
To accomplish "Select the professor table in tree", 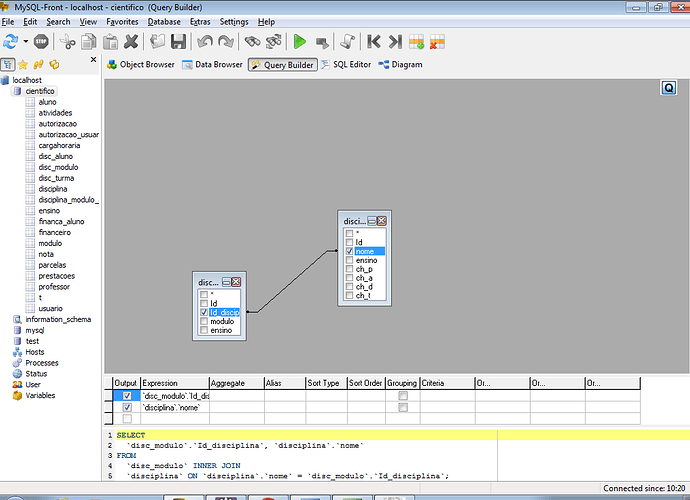I will tap(54, 287).
